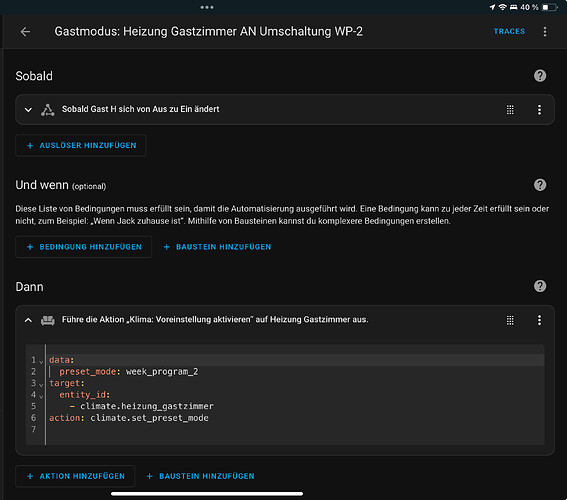This screenshot has width=567, height=500.
Task: Open the automation overflow menu beside TRACES
Action: pyautogui.click(x=545, y=32)
